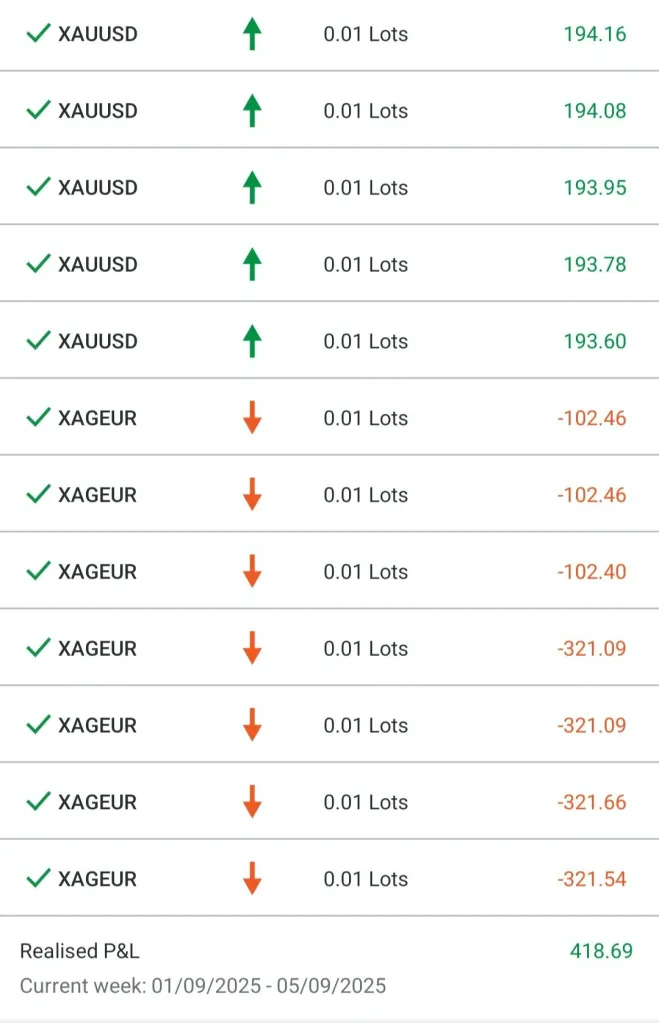Toggle the checkmark in the -102.40 XAGEUR row
The image size is (659, 1023).
[38, 572]
